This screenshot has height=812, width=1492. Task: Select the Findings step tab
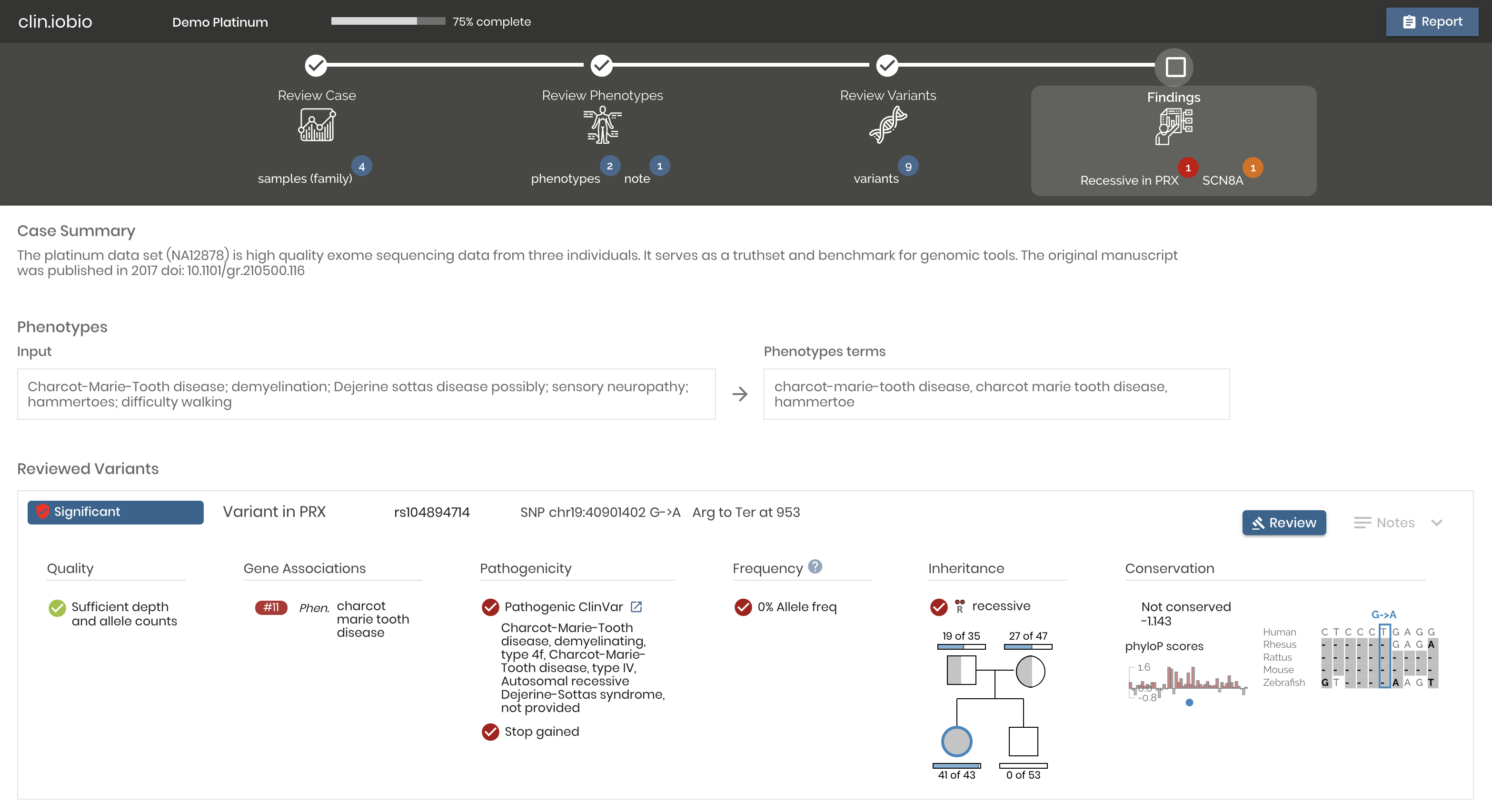(x=1174, y=97)
